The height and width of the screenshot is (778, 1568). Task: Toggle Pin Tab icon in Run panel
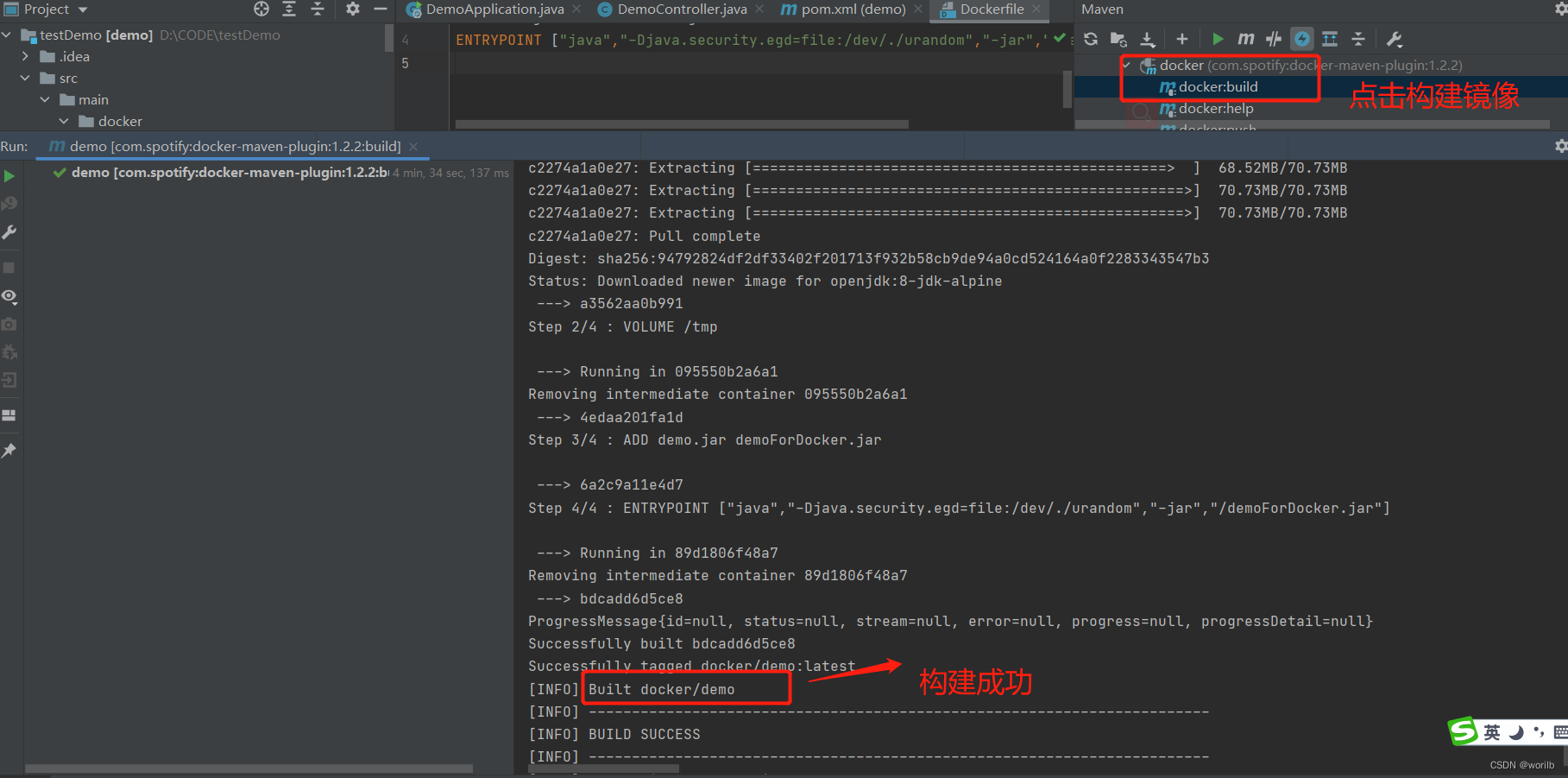(9, 451)
